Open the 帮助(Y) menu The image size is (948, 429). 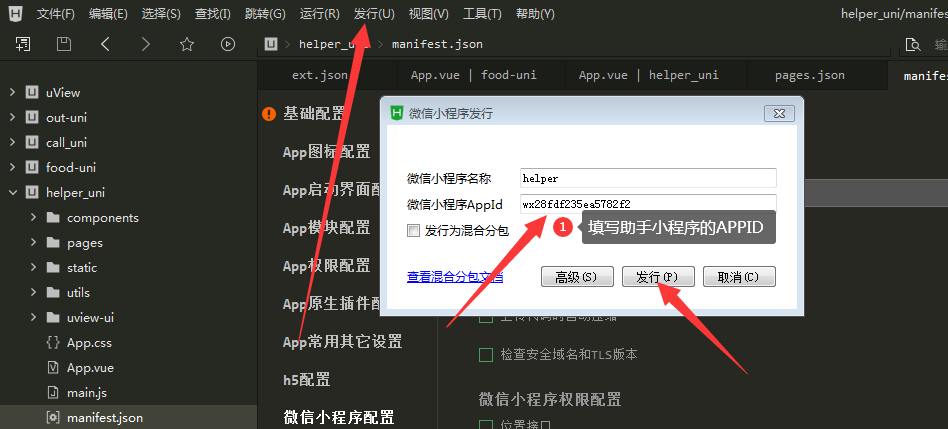point(535,13)
